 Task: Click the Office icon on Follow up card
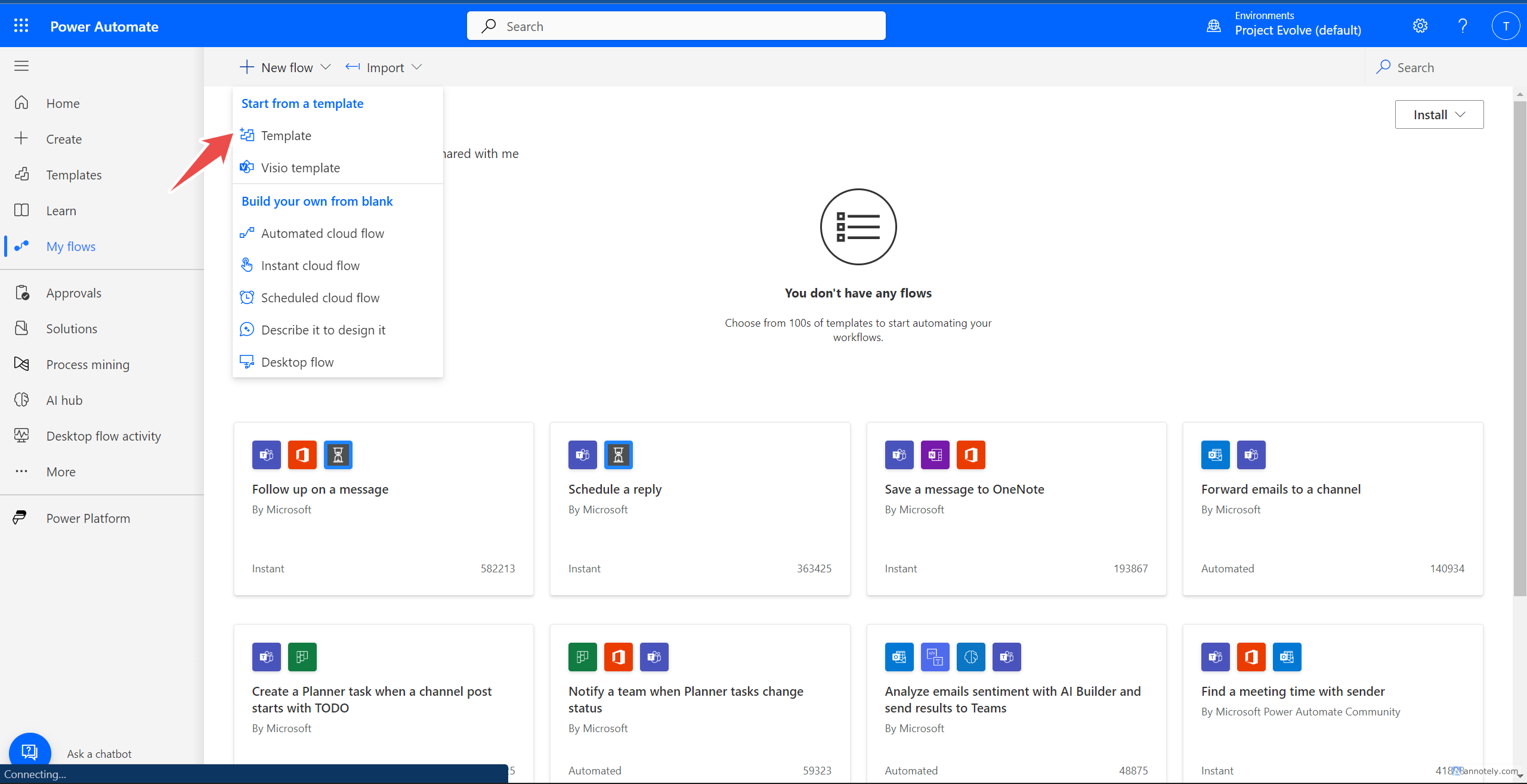[302, 455]
